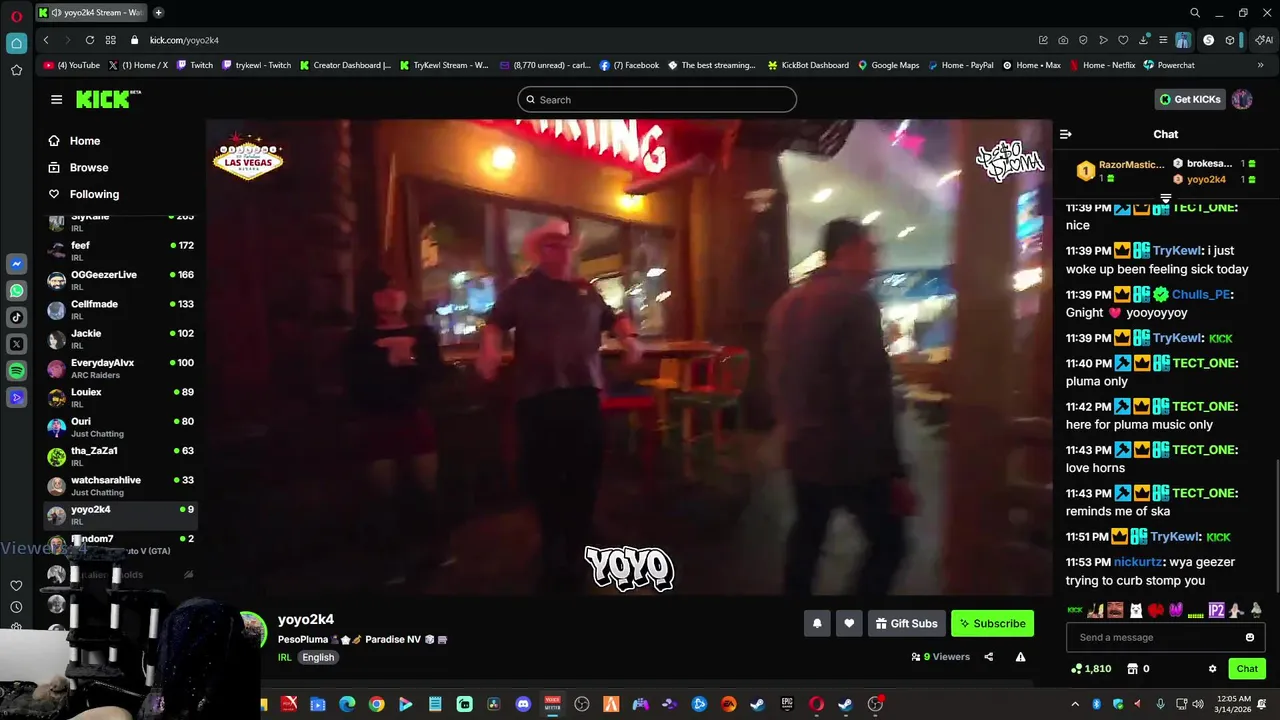Open the Google Maps bookmark

point(889,65)
